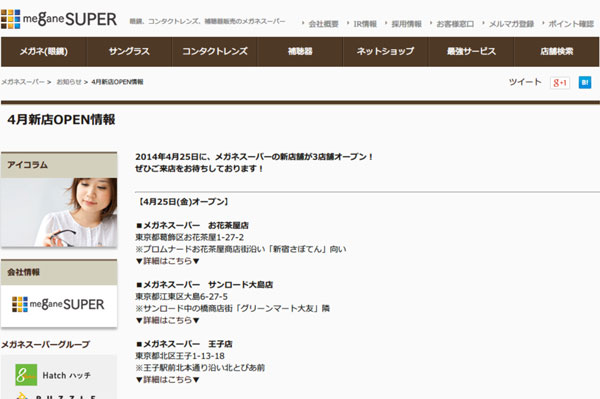This screenshot has width=600, height=399.
Task: Expand 詳細はこちら for サンロード大島店
Action: tap(168, 321)
